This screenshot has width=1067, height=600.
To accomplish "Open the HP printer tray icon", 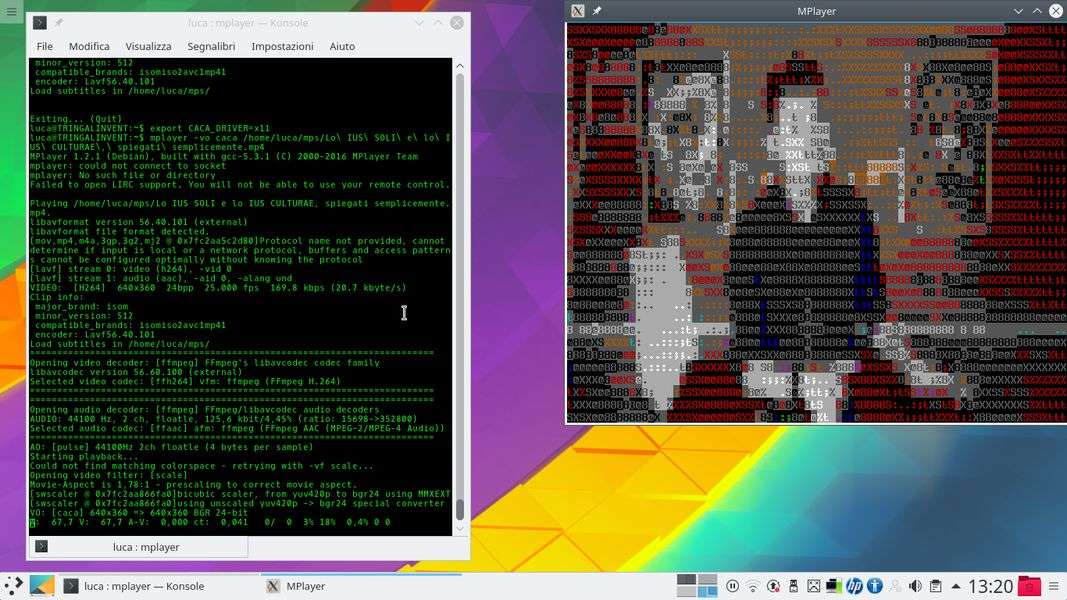I will click(854, 586).
